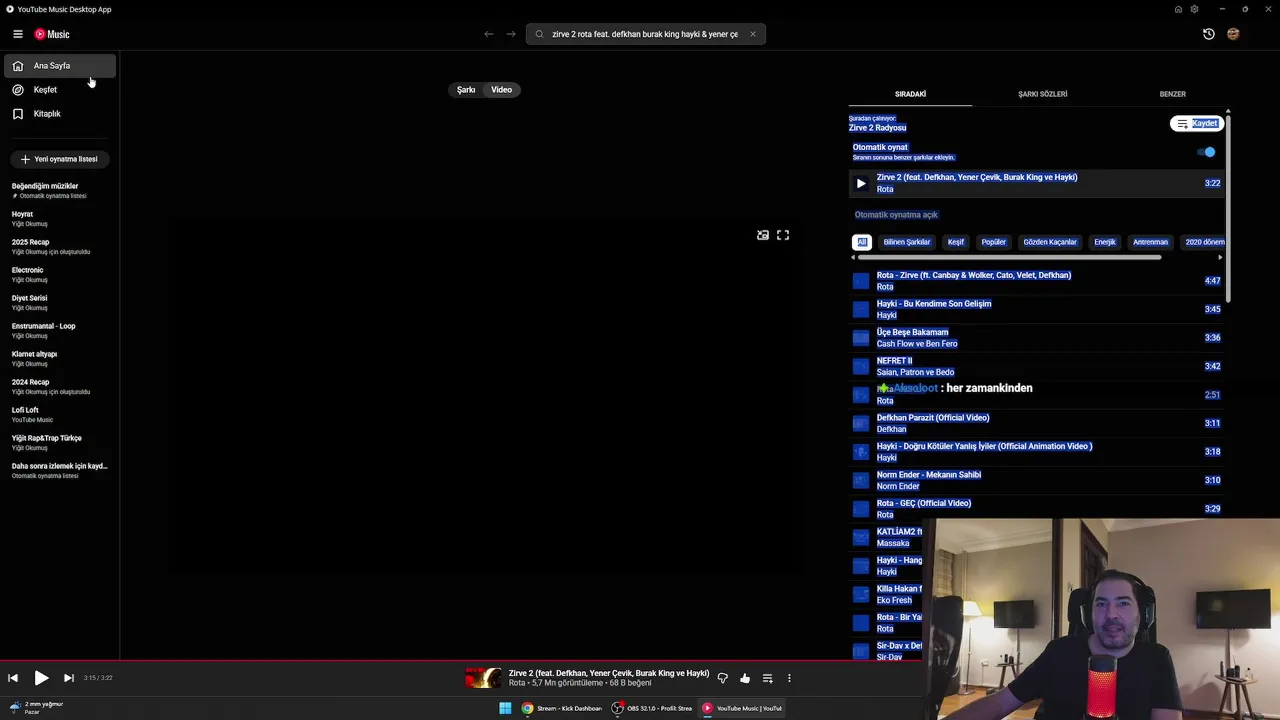
Task: Select the Enerjik filter chip
Action: 1105,242
